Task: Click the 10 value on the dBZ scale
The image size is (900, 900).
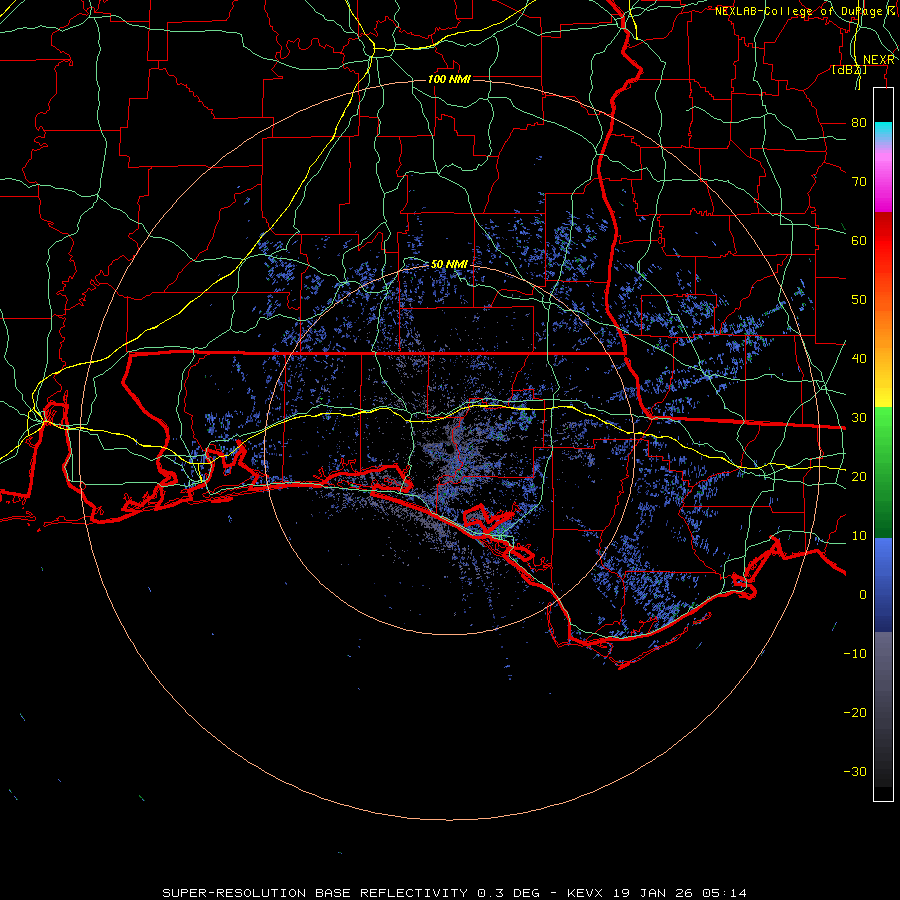Action: (x=859, y=536)
